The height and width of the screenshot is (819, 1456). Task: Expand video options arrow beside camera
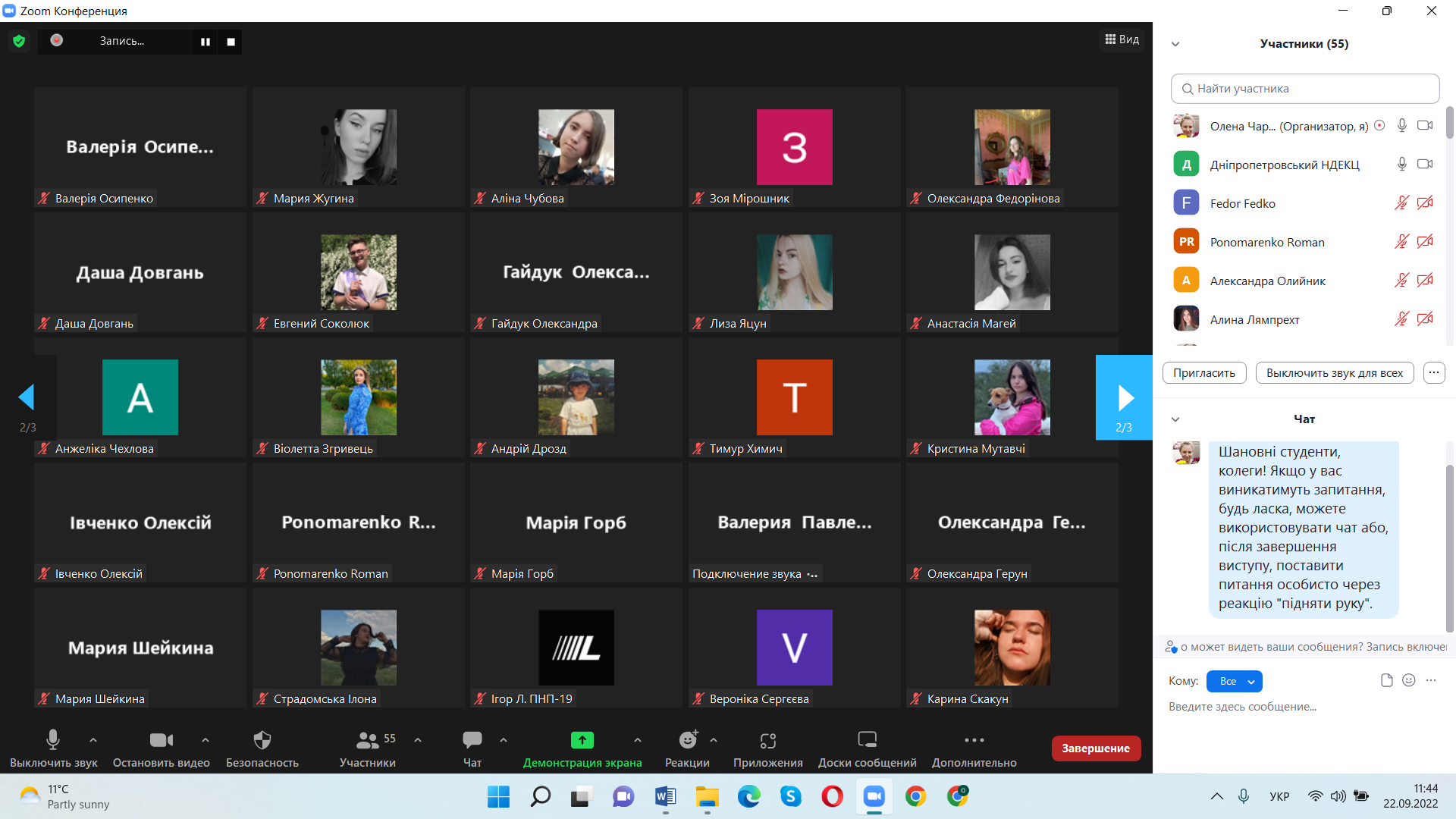click(x=205, y=740)
